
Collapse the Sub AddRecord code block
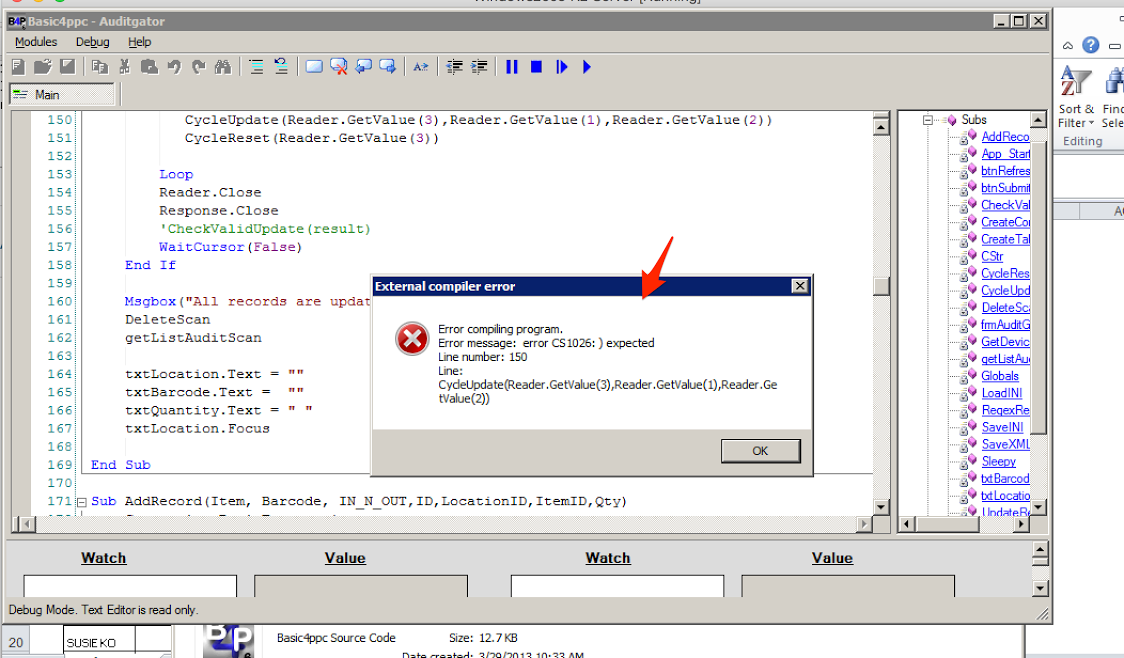[82, 502]
